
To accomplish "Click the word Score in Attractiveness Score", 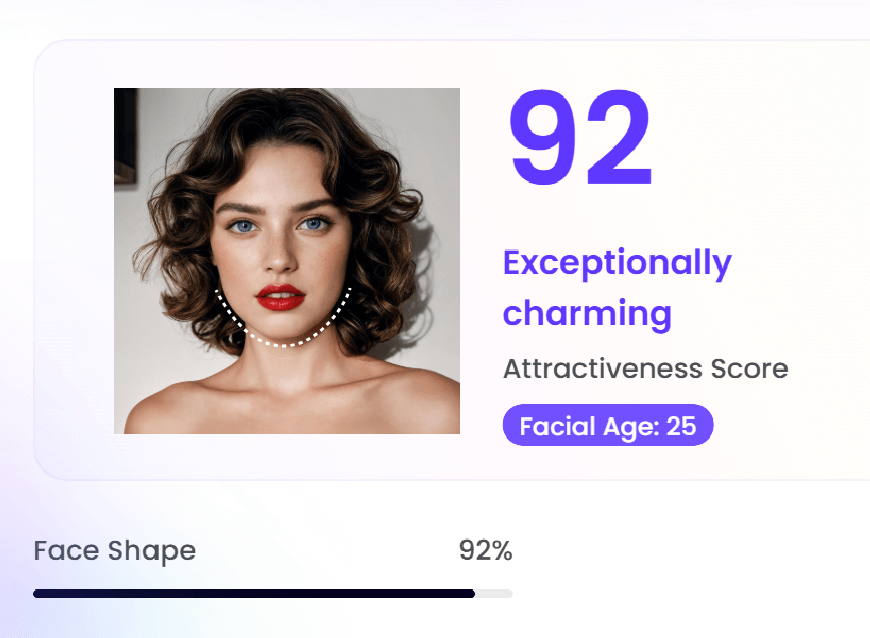I will (x=749, y=369).
